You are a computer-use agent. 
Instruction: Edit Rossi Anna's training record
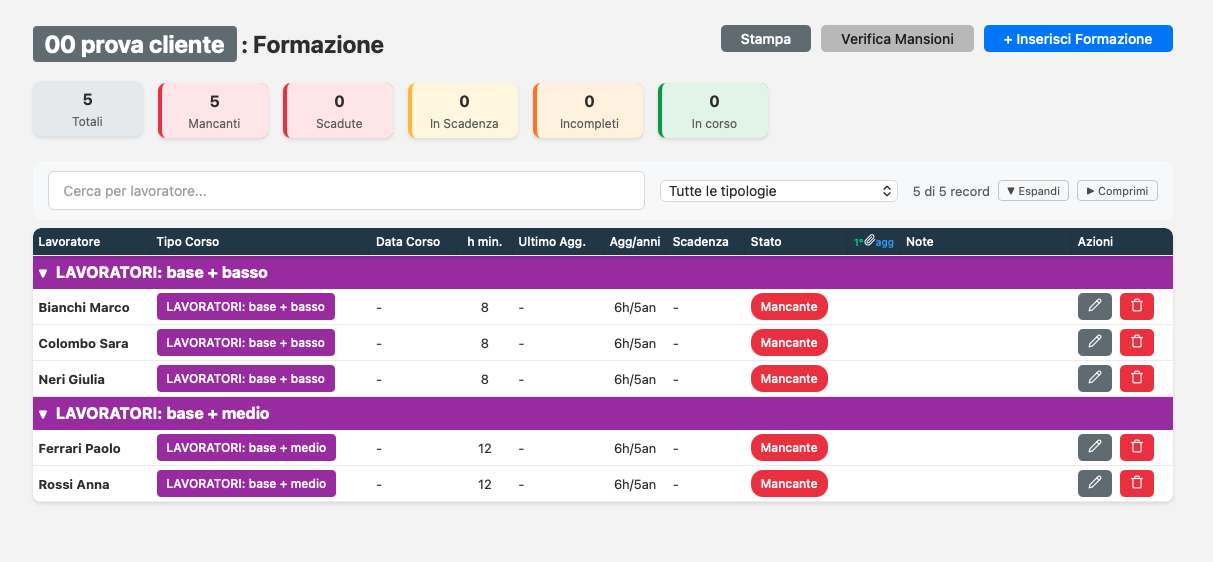pyautogui.click(x=1095, y=484)
